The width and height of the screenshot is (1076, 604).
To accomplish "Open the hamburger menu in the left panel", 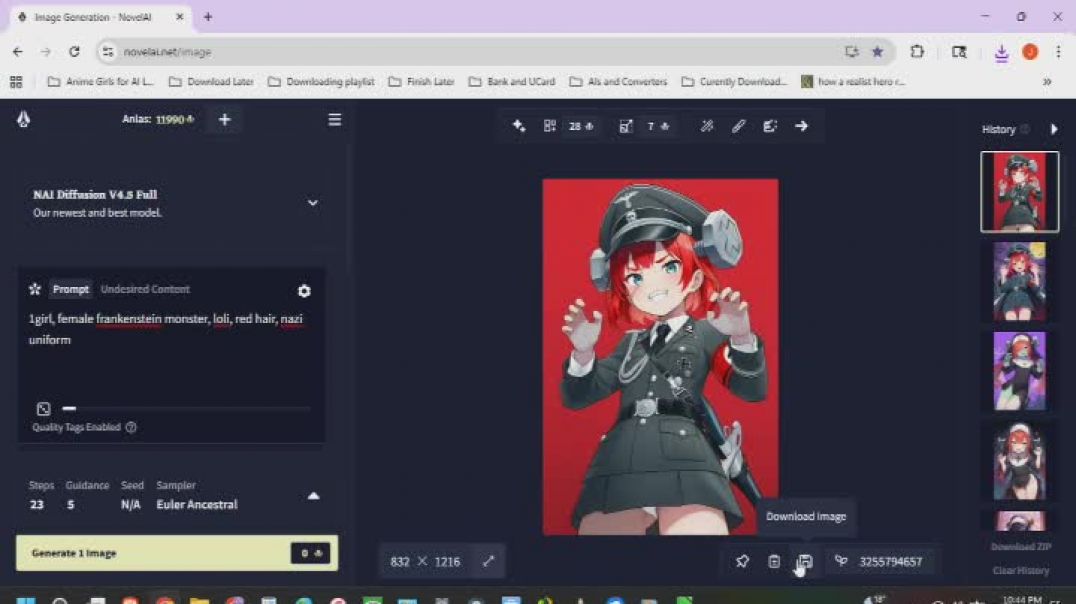I will click(335, 120).
